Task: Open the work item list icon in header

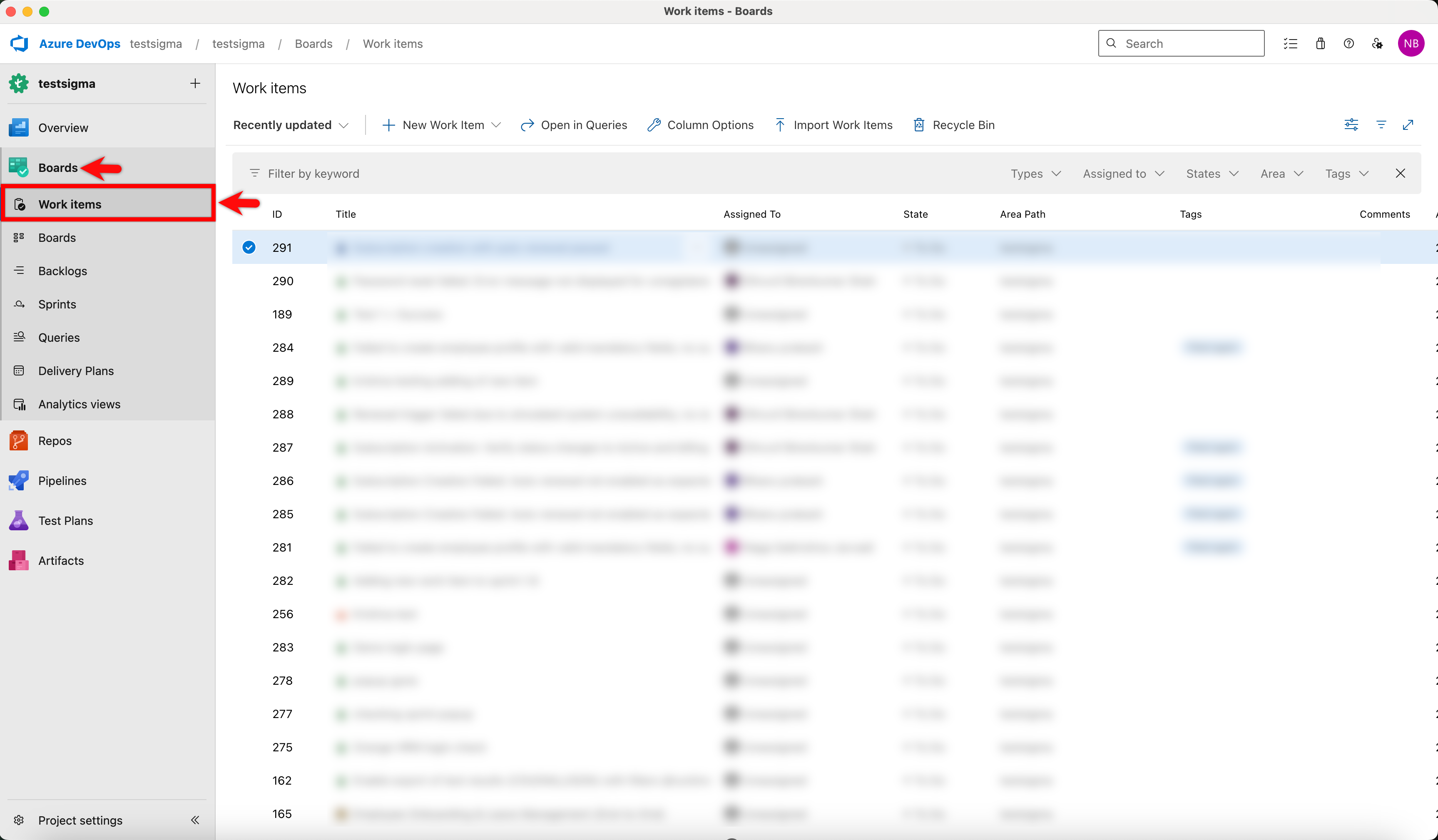Action: click(x=1290, y=43)
